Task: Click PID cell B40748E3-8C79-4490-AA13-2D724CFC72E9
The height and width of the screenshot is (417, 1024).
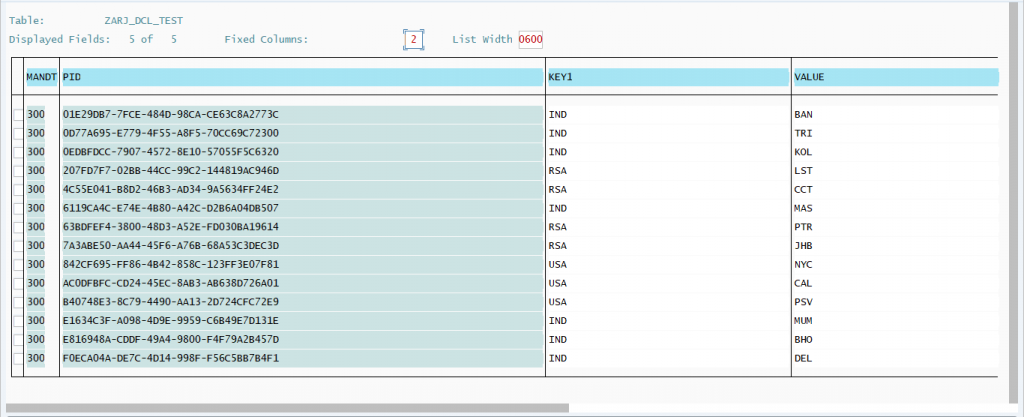Action: (x=302, y=302)
